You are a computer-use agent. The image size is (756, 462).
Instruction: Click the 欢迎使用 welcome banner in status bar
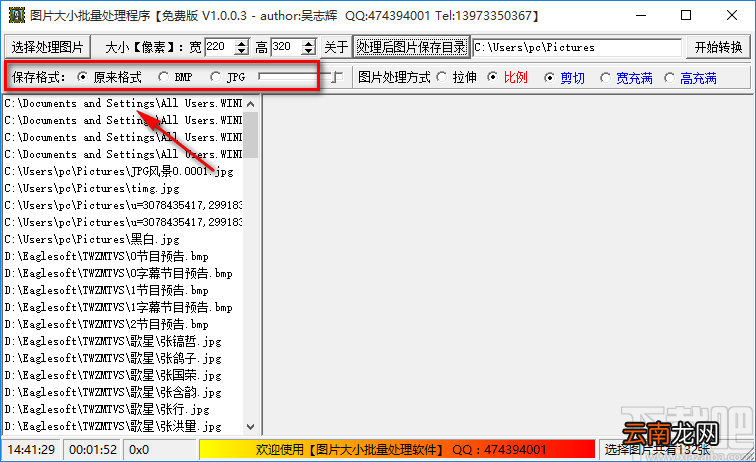tap(398, 449)
